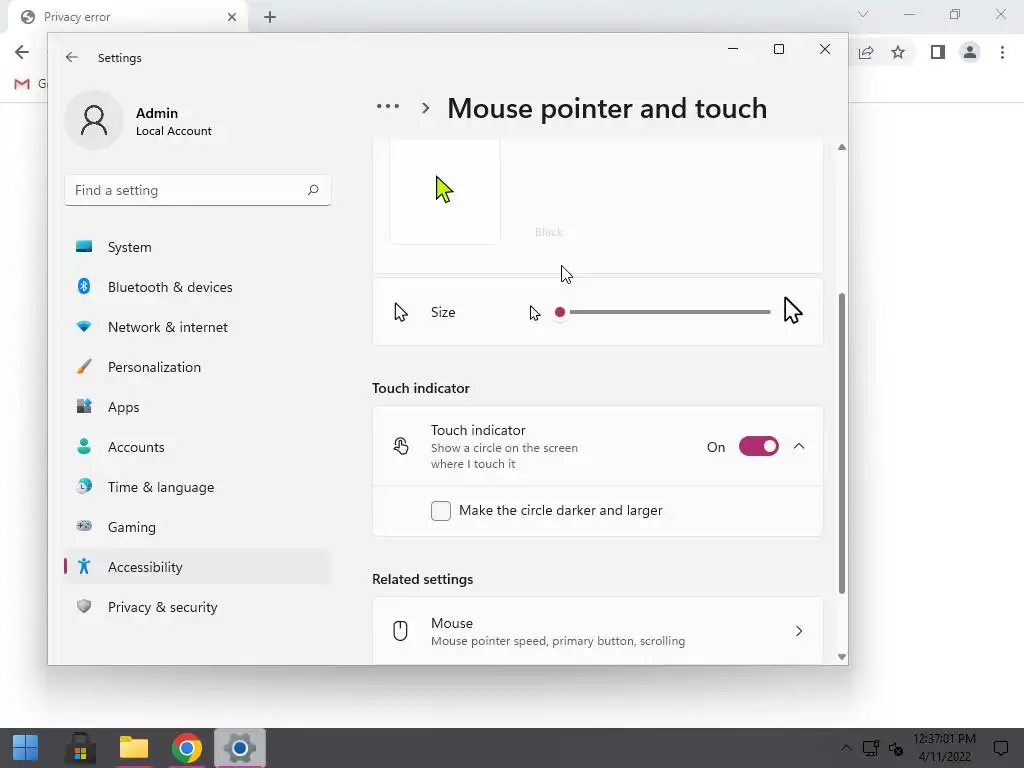Open Chrome three-dot menu
This screenshot has height=768, width=1024.
pos(1002,52)
